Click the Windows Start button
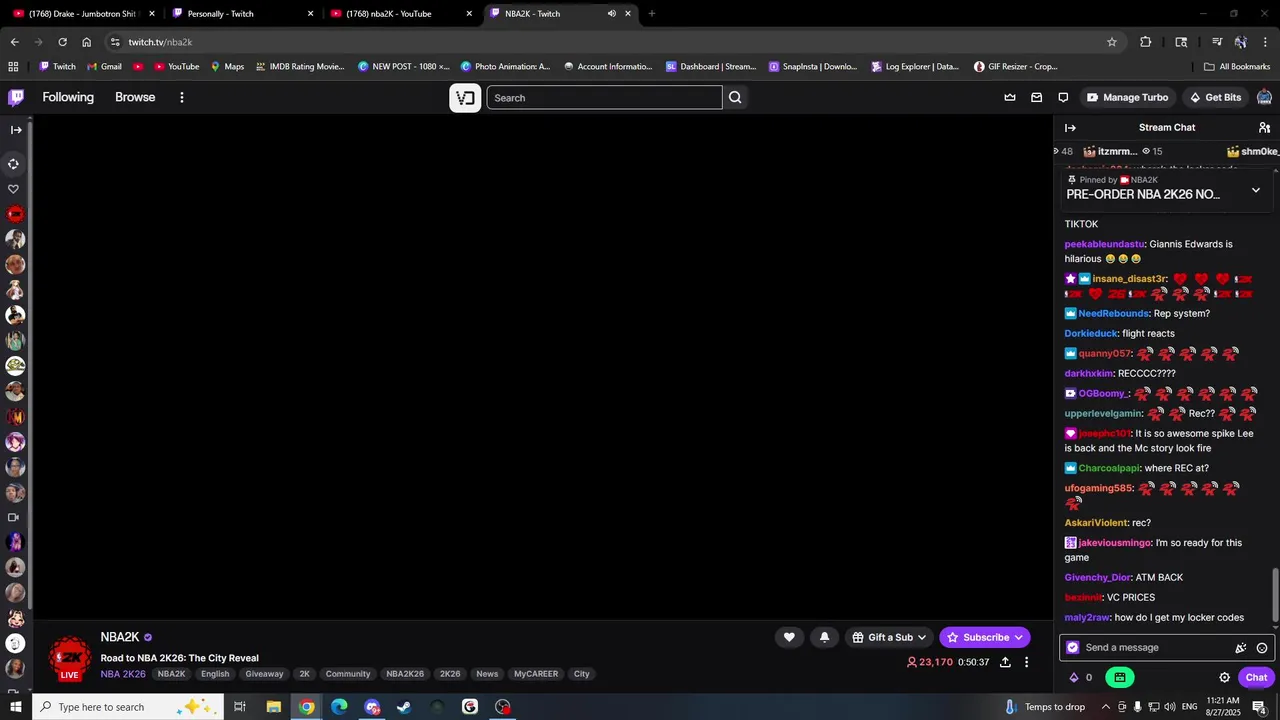The height and width of the screenshot is (720, 1280). pyautogui.click(x=15, y=707)
